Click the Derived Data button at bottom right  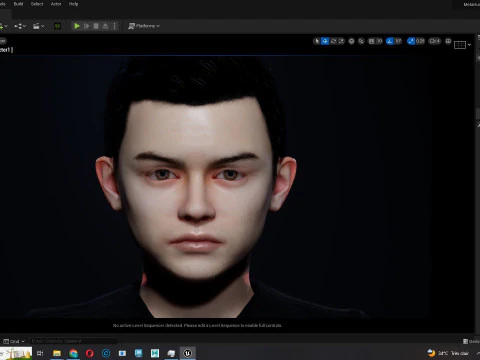471,341
